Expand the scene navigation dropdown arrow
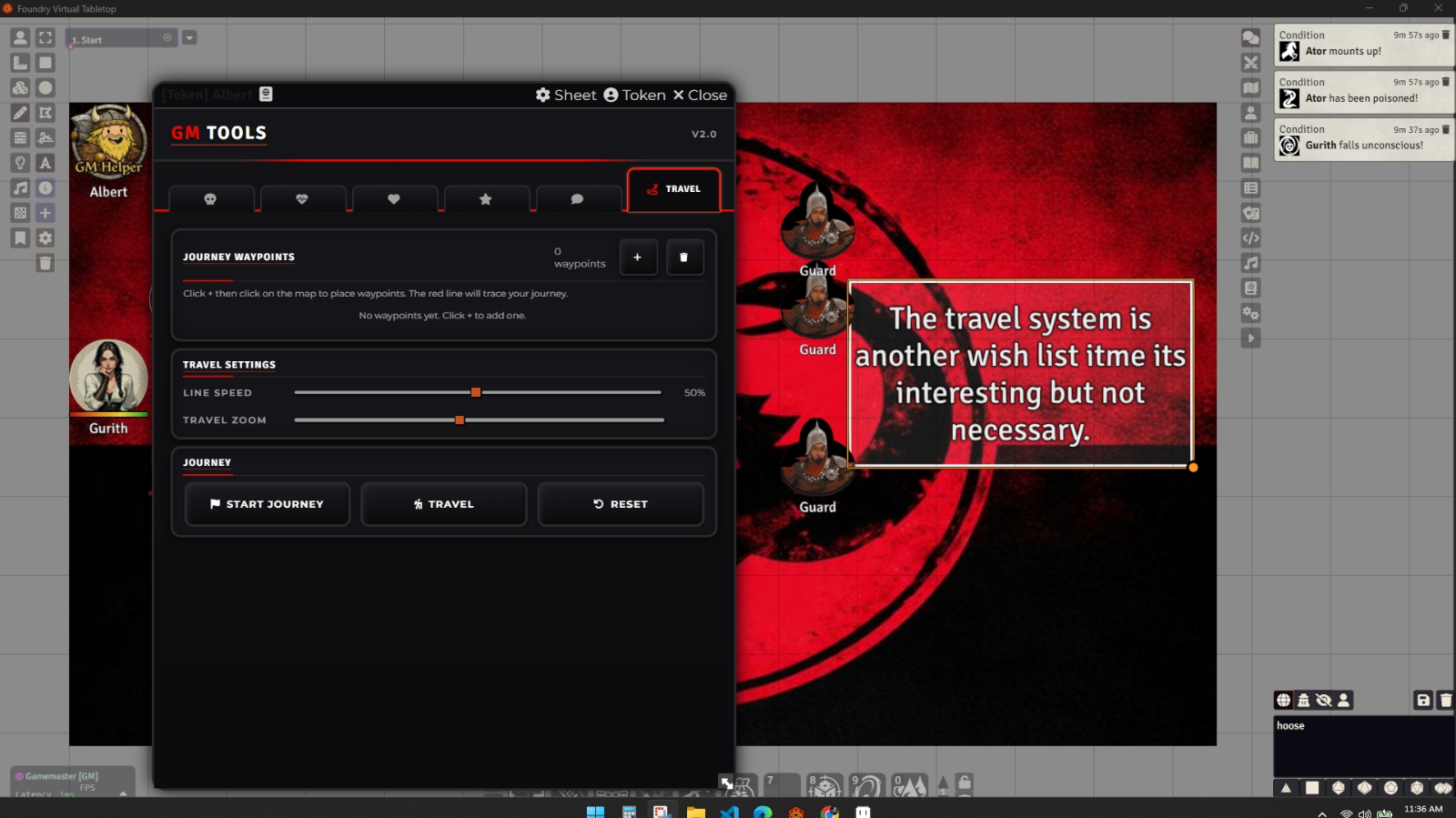 pyautogui.click(x=189, y=38)
